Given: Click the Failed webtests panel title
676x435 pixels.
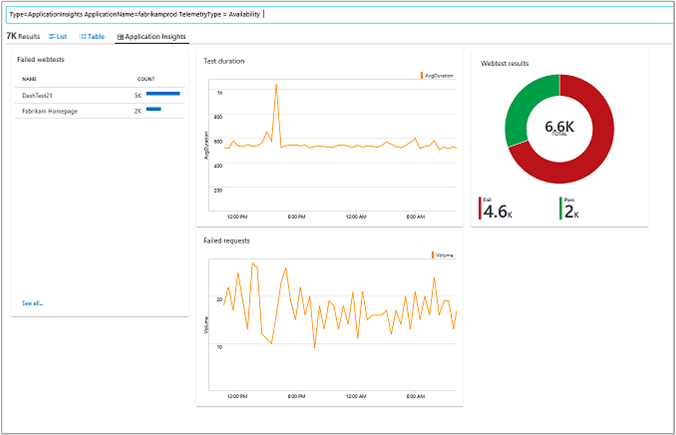Looking at the screenshot, I should pos(41,59).
